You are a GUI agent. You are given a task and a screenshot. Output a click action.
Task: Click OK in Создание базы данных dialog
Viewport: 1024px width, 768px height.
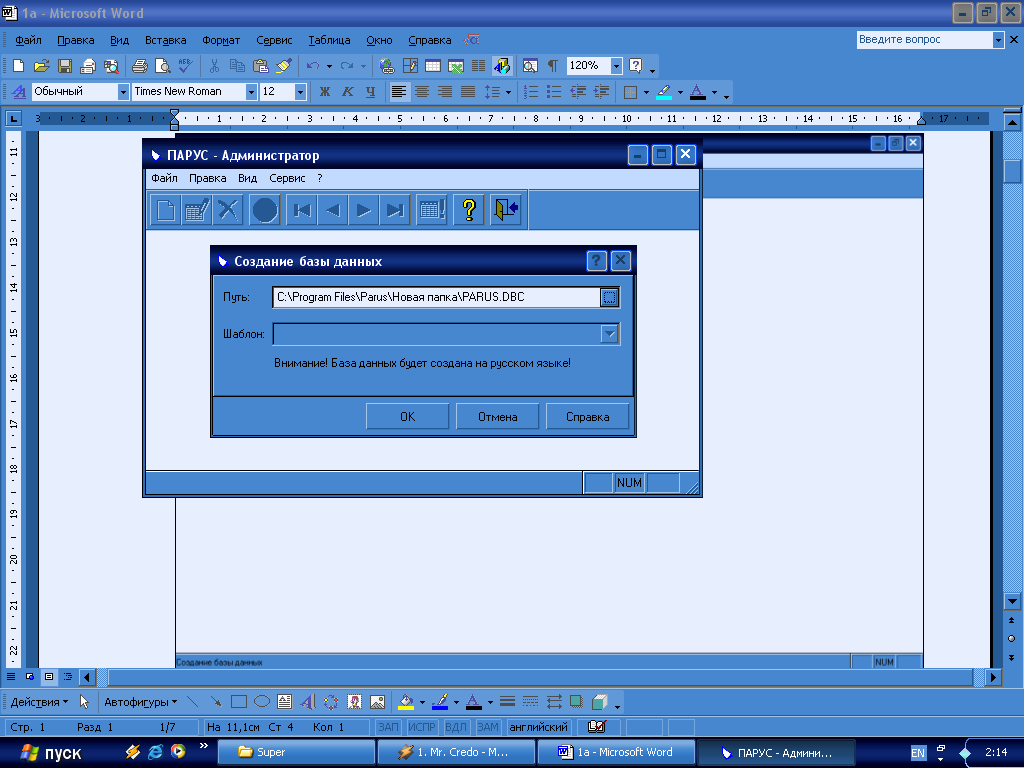click(408, 417)
